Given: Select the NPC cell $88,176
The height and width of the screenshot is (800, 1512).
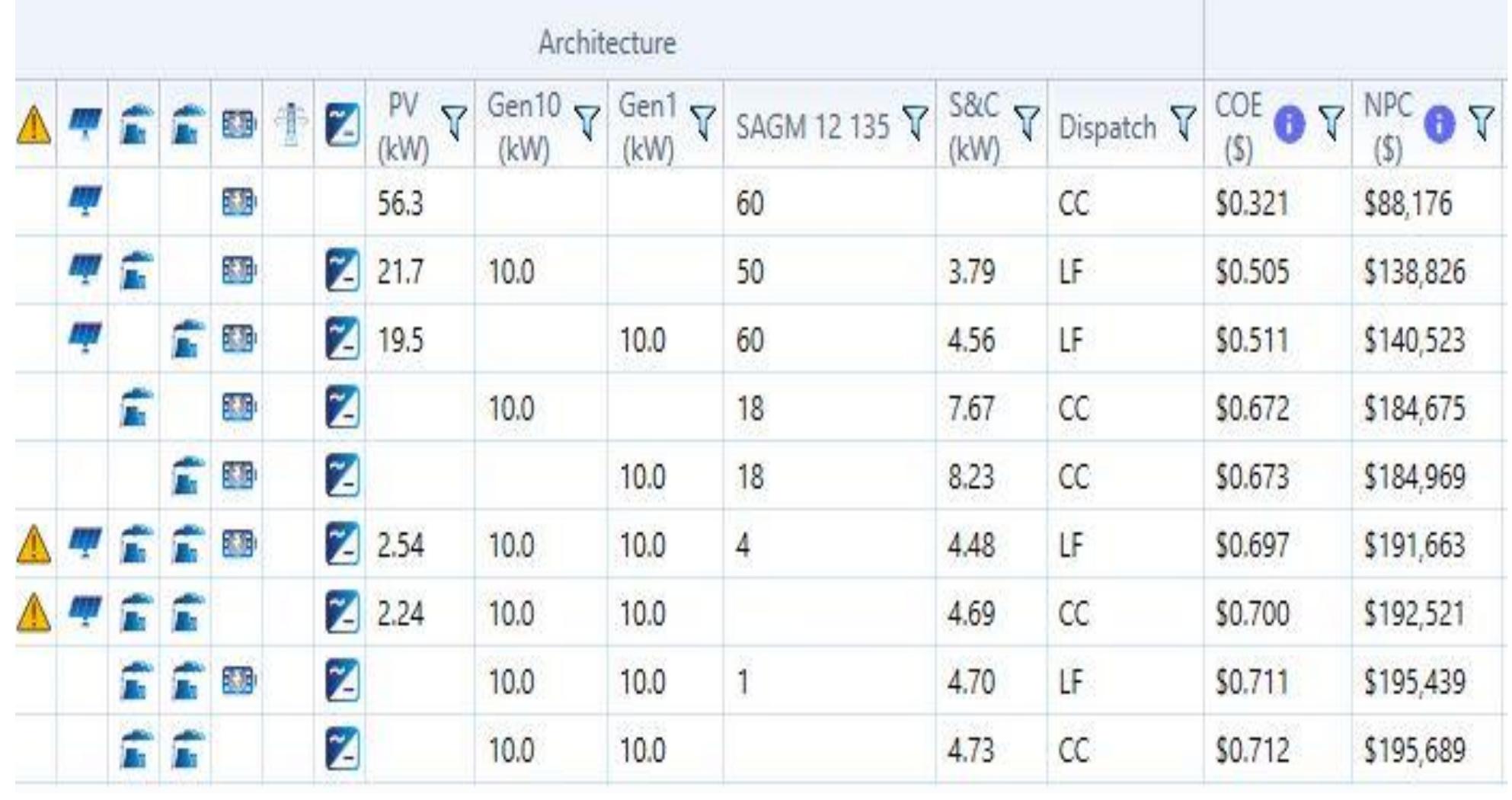Looking at the screenshot, I should click(x=1408, y=203).
